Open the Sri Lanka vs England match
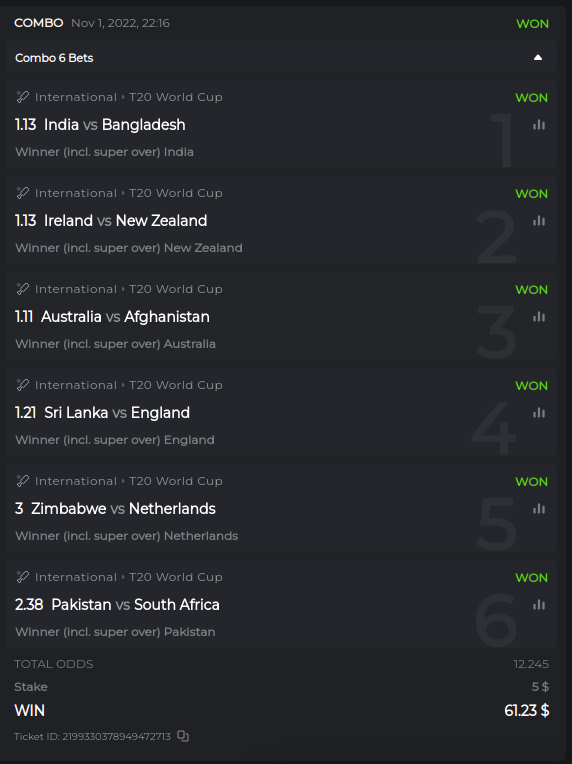The image size is (572, 764). [117, 413]
